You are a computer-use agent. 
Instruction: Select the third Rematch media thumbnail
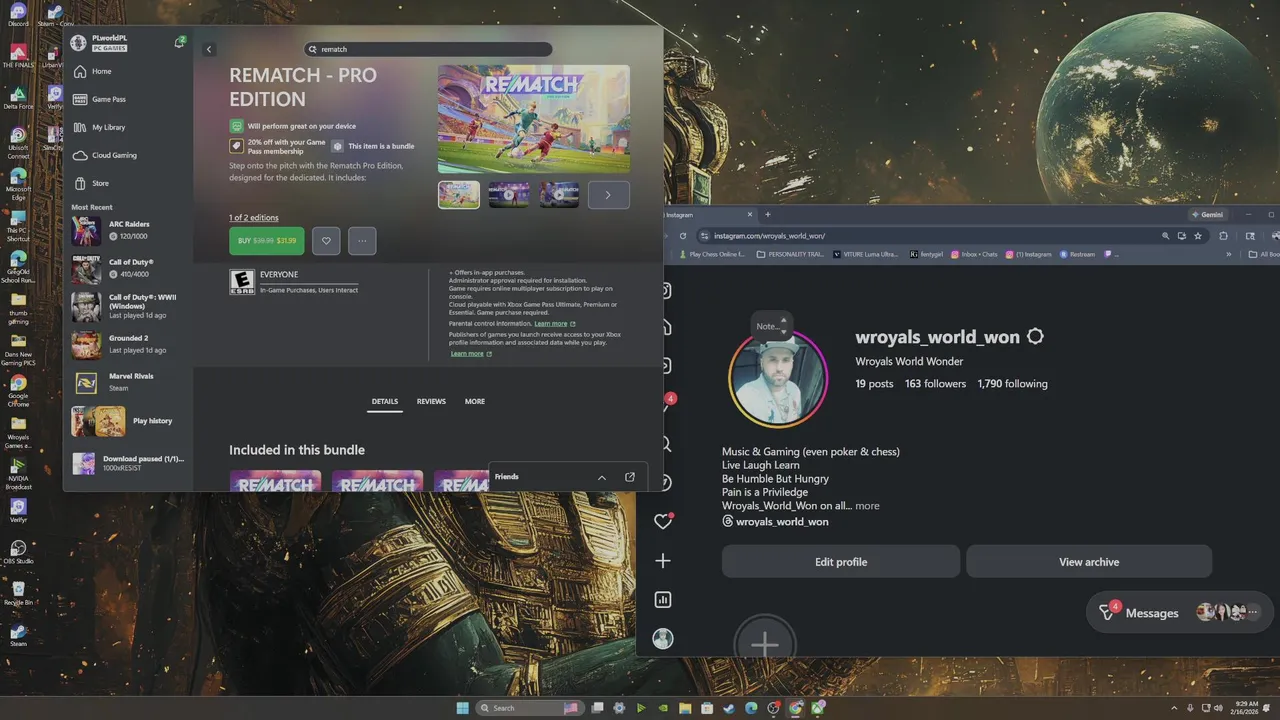[559, 194]
